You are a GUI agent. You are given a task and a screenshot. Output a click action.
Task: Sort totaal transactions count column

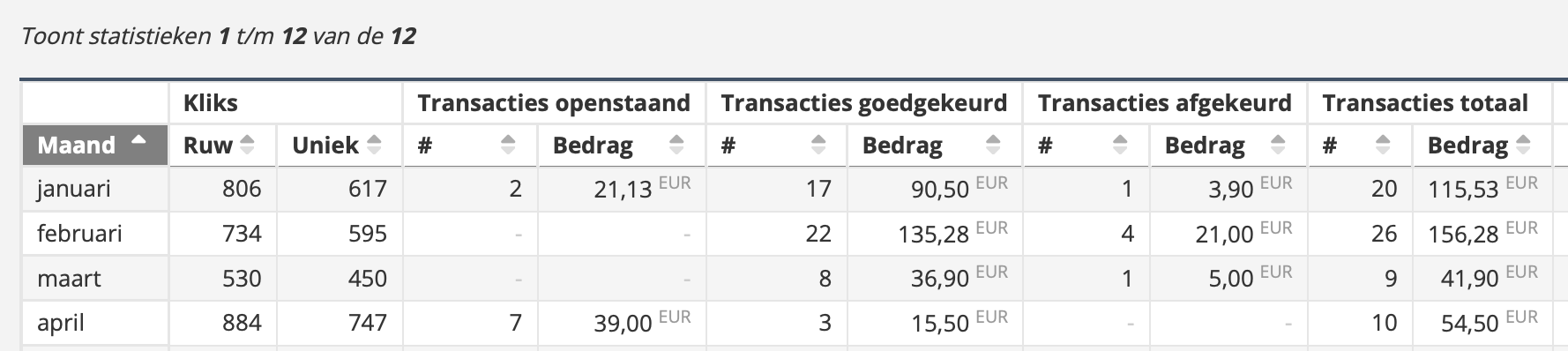[1360, 145]
